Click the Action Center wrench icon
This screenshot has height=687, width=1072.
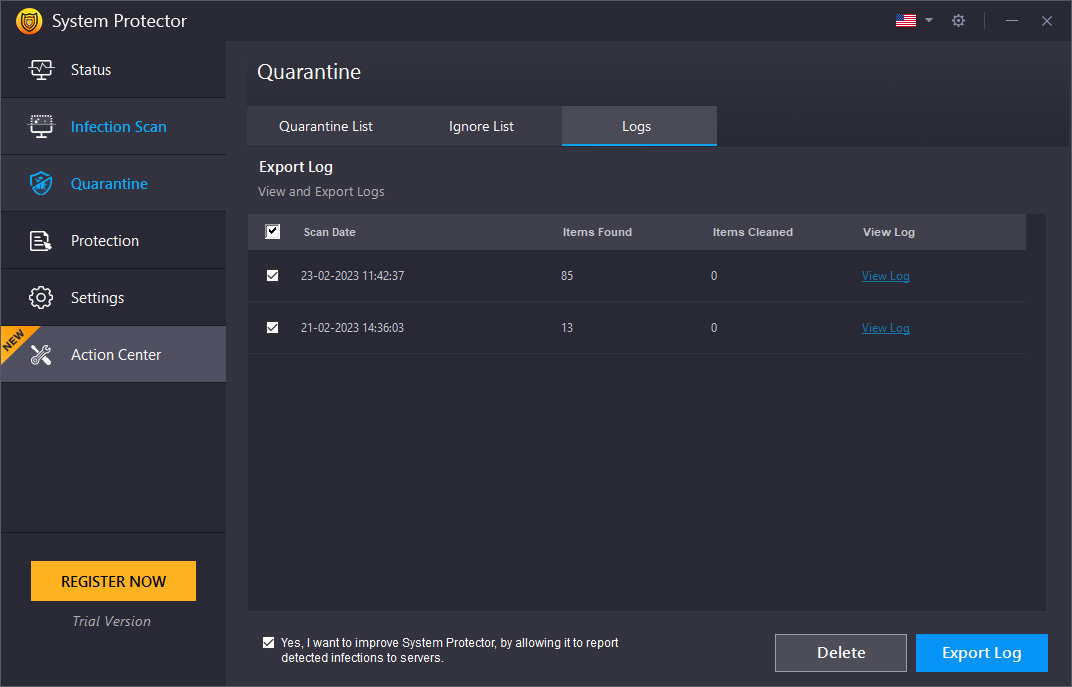click(x=42, y=354)
